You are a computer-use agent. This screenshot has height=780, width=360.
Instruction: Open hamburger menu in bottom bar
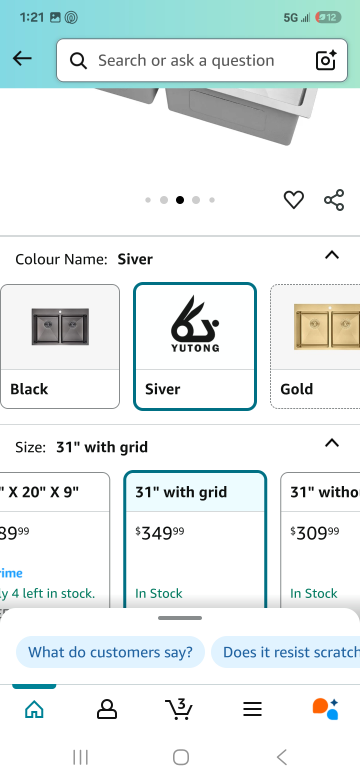252,709
